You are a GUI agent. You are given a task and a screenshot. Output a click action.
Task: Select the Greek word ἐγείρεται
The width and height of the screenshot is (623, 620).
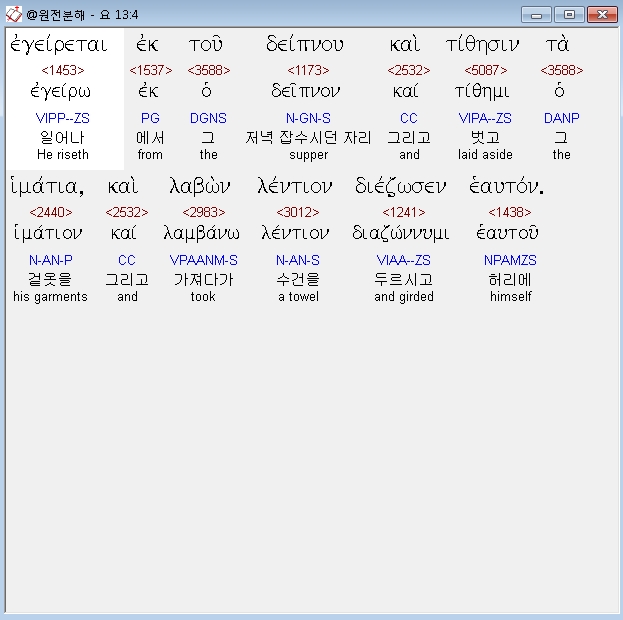click(x=59, y=45)
